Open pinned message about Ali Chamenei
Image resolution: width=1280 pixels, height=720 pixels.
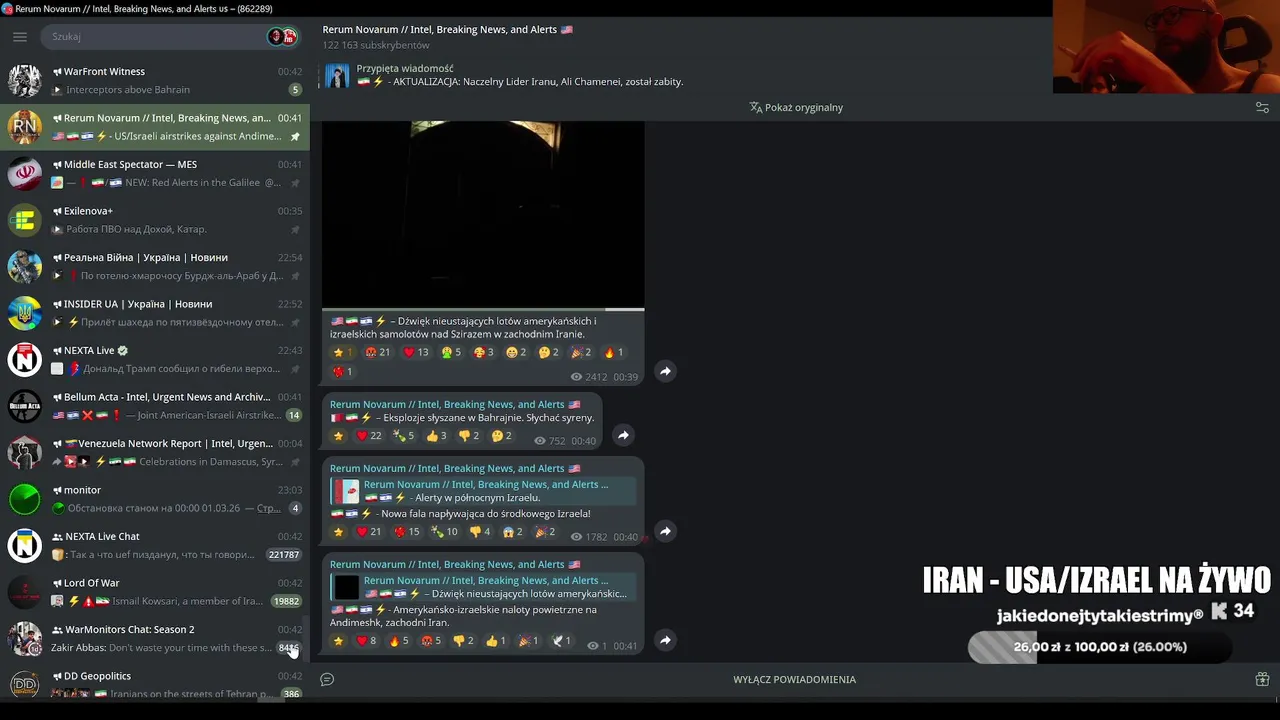click(x=520, y=75)
